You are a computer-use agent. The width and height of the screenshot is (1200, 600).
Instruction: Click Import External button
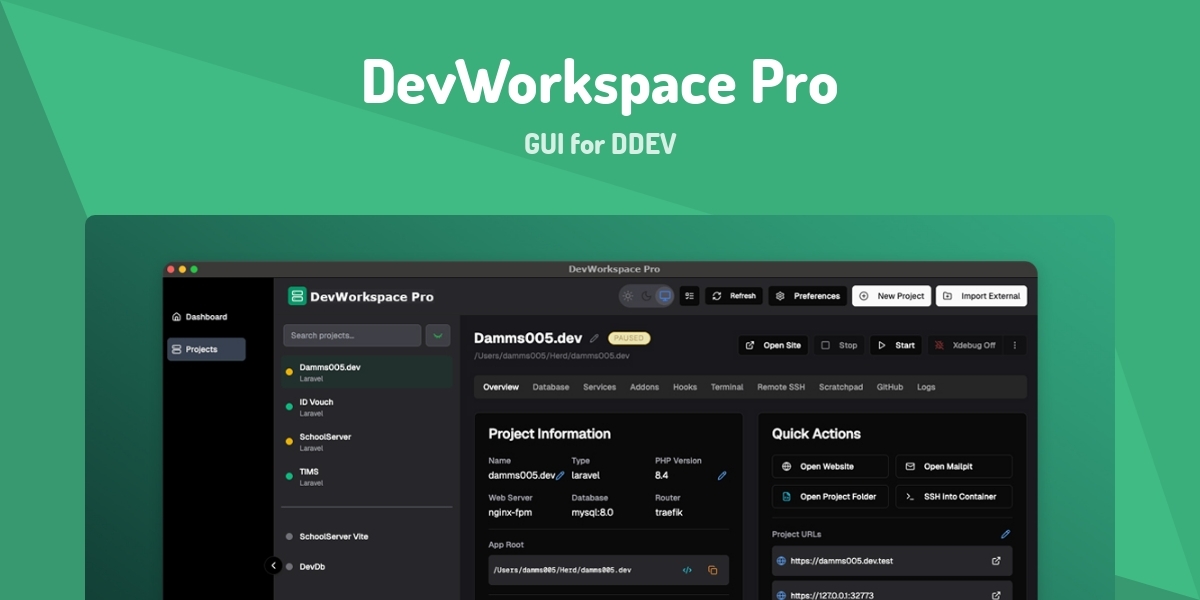tap(982, 296)
